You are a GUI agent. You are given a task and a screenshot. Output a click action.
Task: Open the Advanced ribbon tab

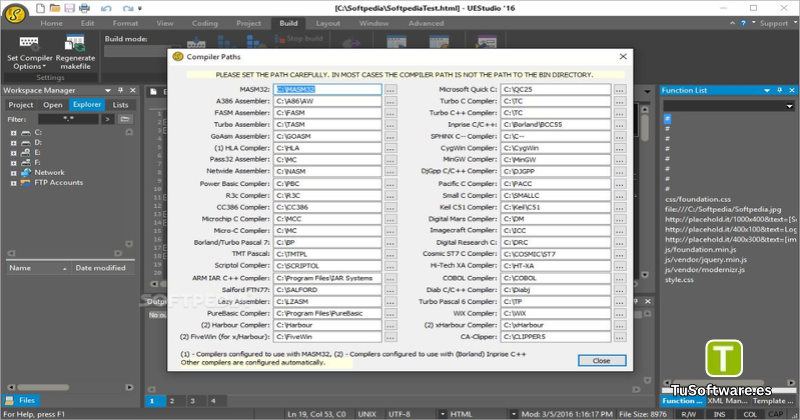tap(426, 23)
